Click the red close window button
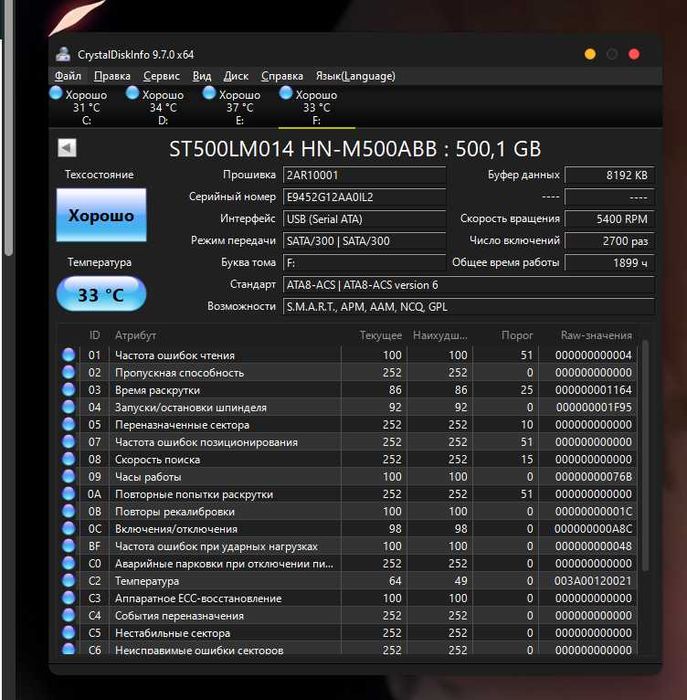The image size is (687, 700). [x=634, y=54]
